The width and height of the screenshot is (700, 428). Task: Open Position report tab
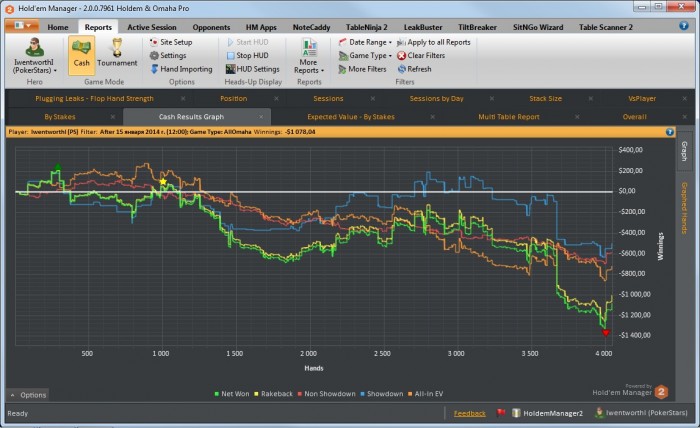click(233, 99)
